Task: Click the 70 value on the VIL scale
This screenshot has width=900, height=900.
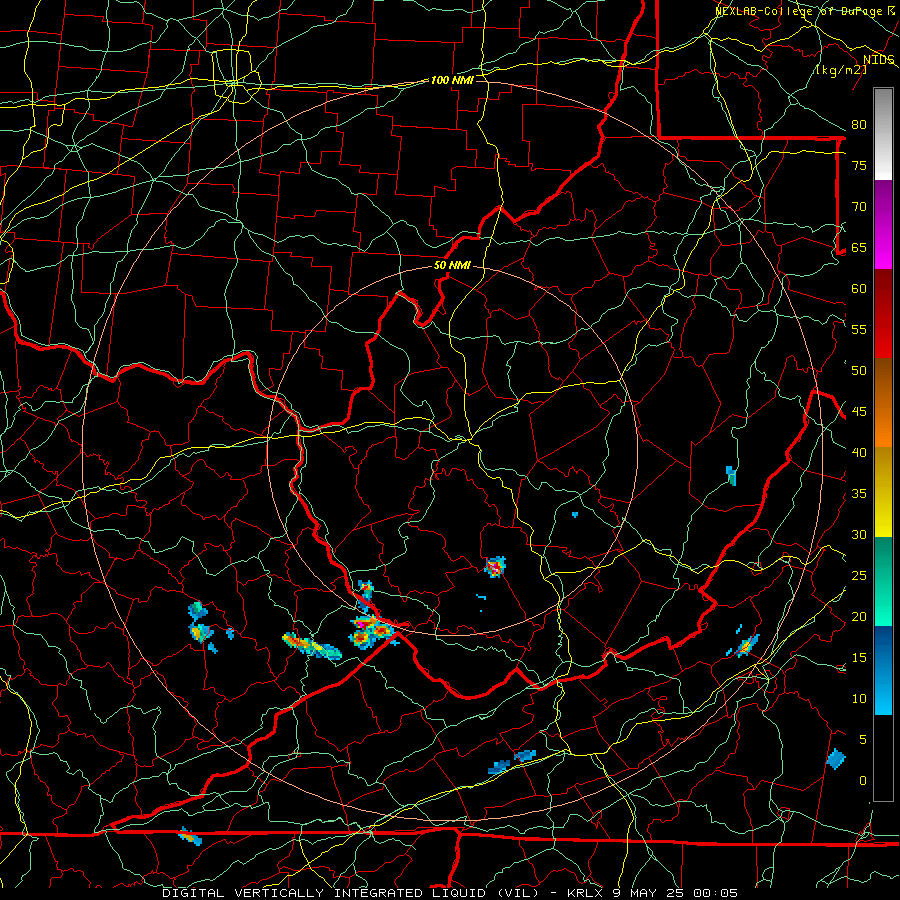Action: click(x=859, y=207)
